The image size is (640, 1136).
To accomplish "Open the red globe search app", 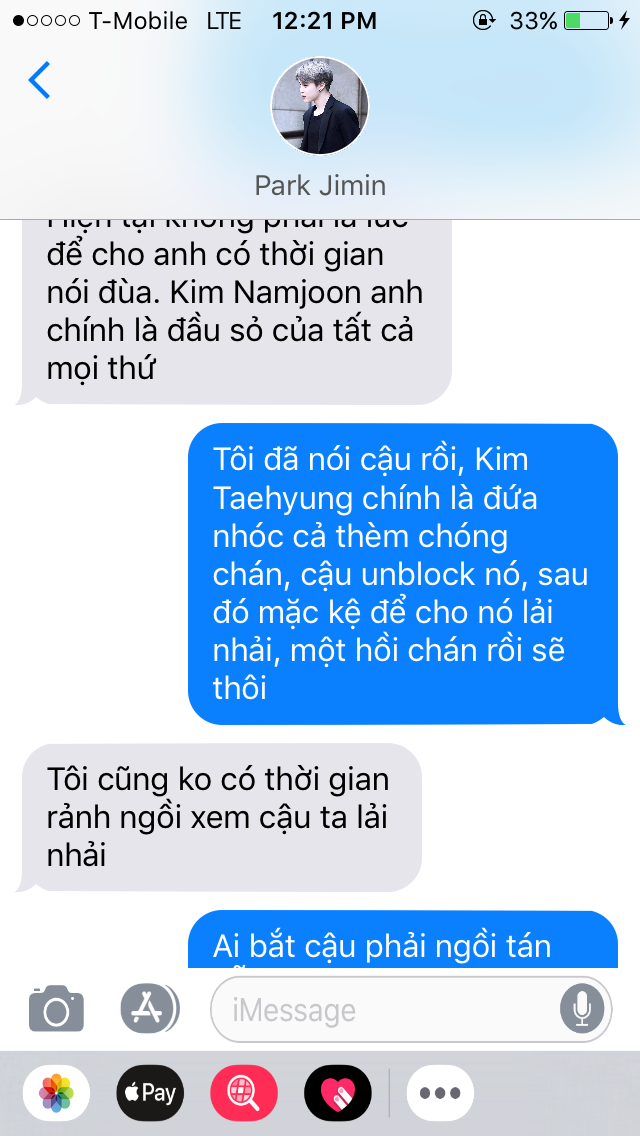I will (x=244, y=1093).
